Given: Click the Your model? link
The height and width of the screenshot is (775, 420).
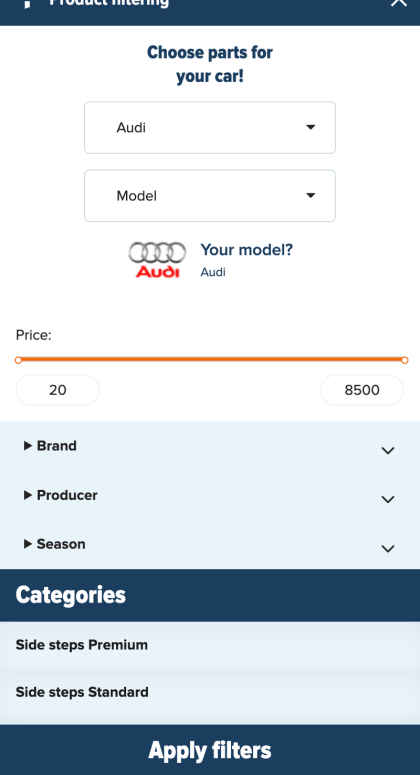Looking at the screenshot, I should click(x=247, y=250).
